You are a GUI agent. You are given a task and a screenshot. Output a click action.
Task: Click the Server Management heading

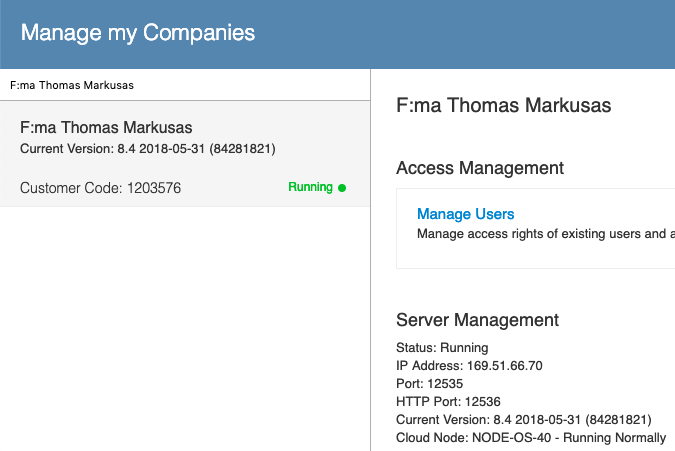point(477,320)
